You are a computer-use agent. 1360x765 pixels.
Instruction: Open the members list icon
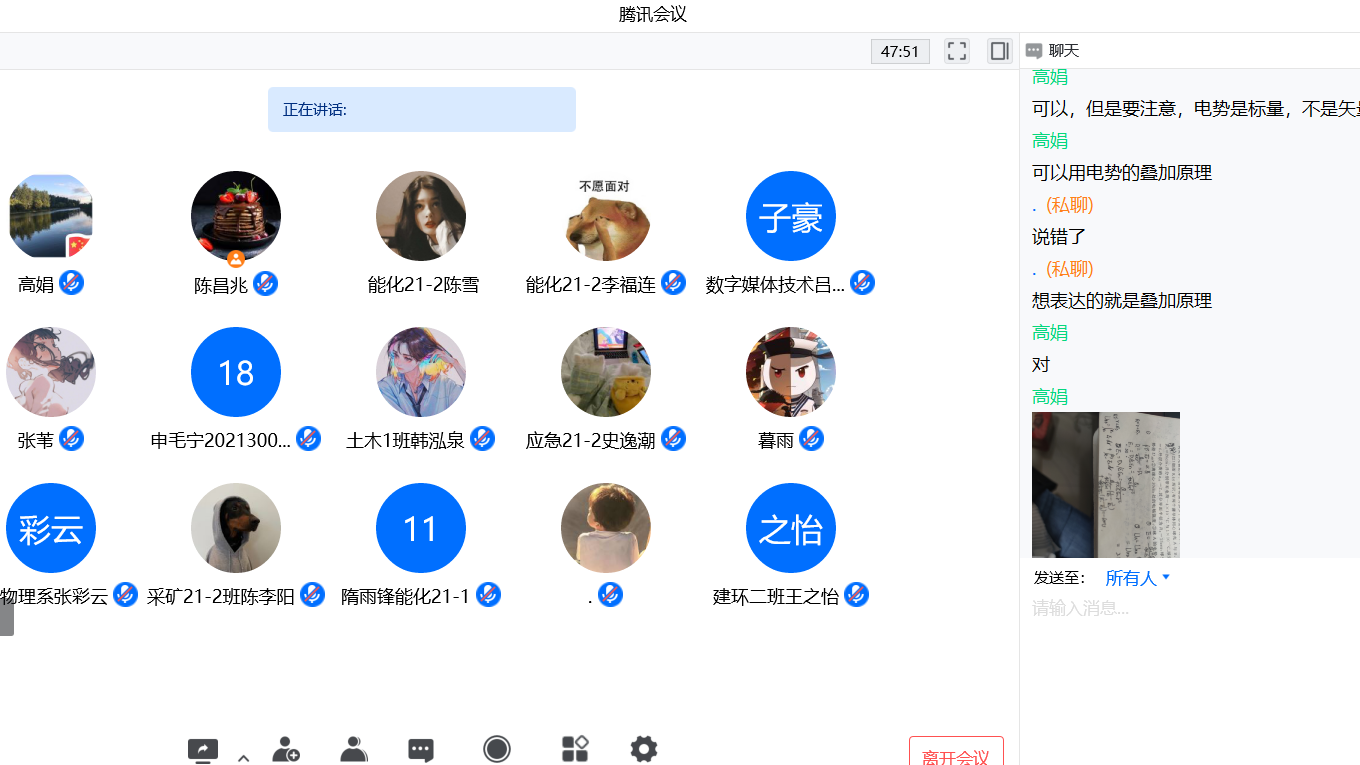point(354,749)
